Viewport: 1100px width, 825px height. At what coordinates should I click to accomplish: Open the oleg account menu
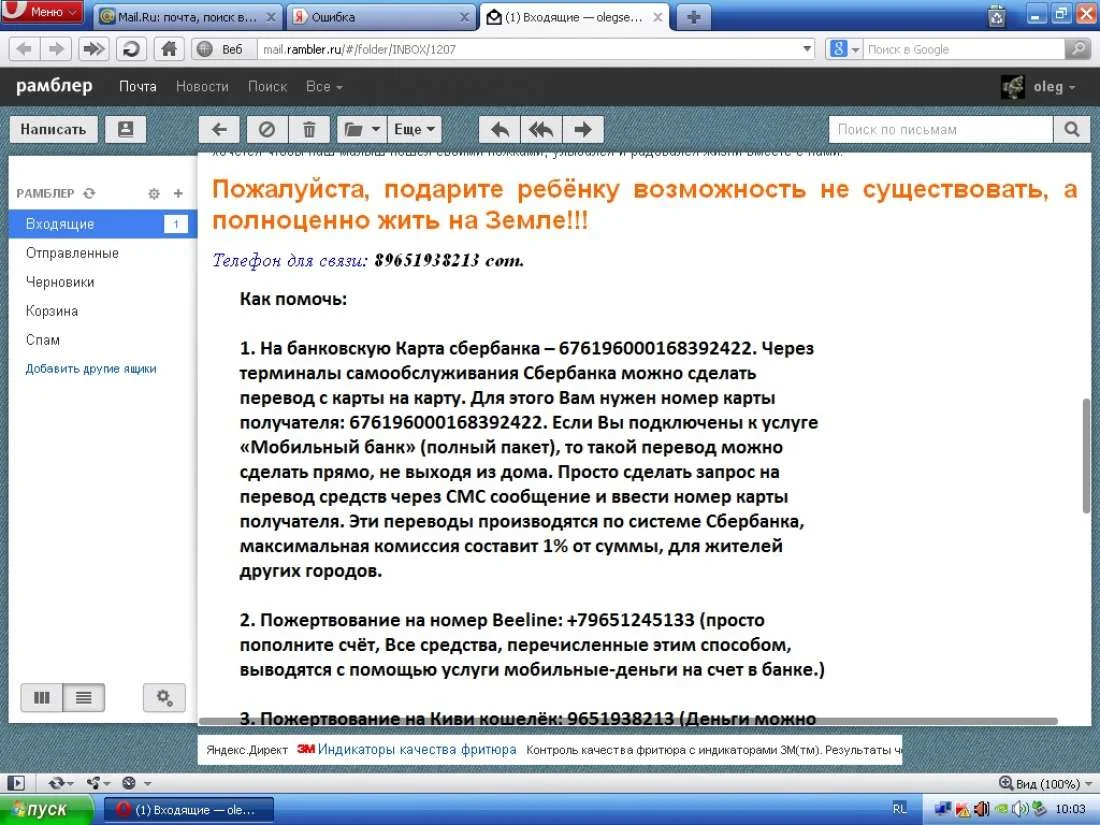[x=1054, y=87]
